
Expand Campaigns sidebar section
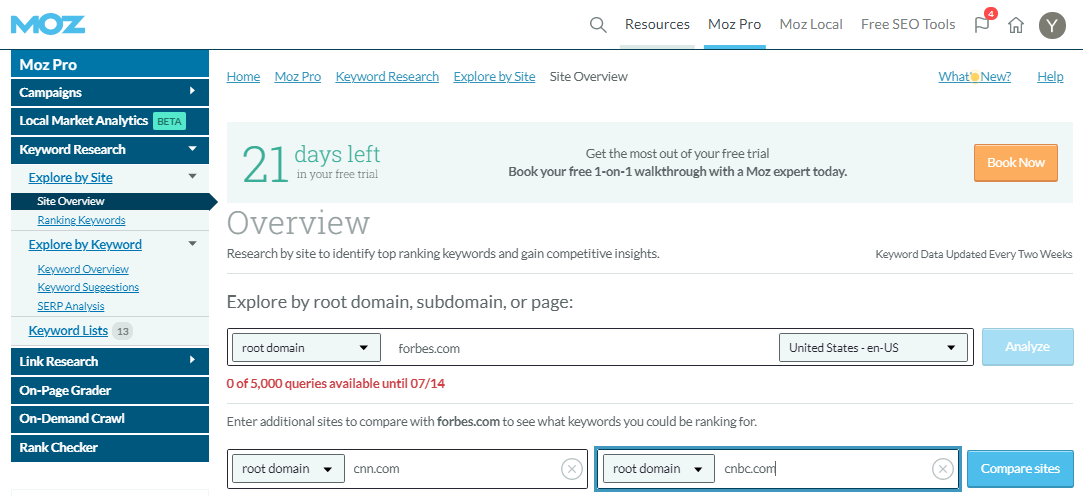tap(110, 92)
